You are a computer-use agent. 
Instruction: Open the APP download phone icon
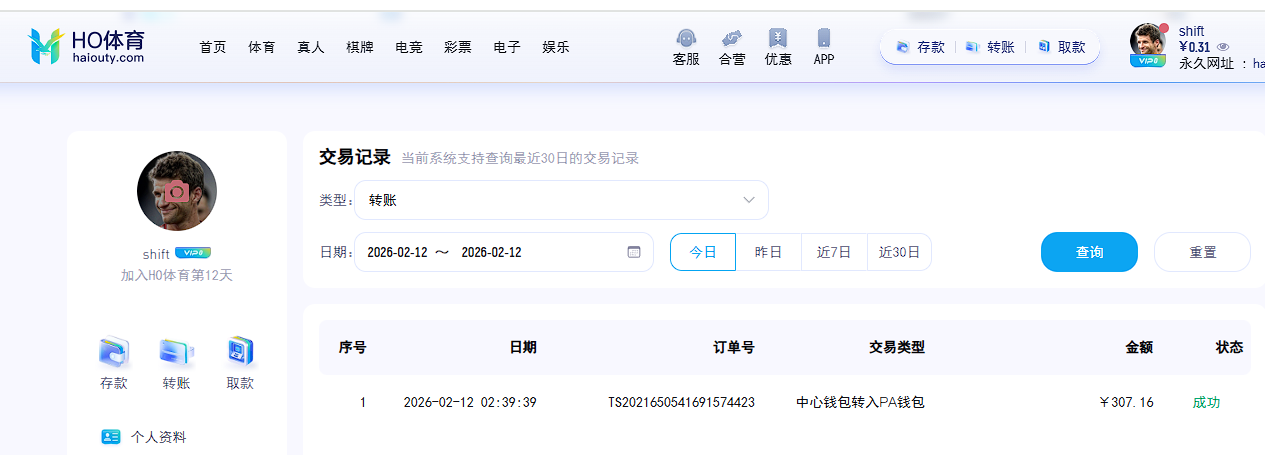point(824,39)
